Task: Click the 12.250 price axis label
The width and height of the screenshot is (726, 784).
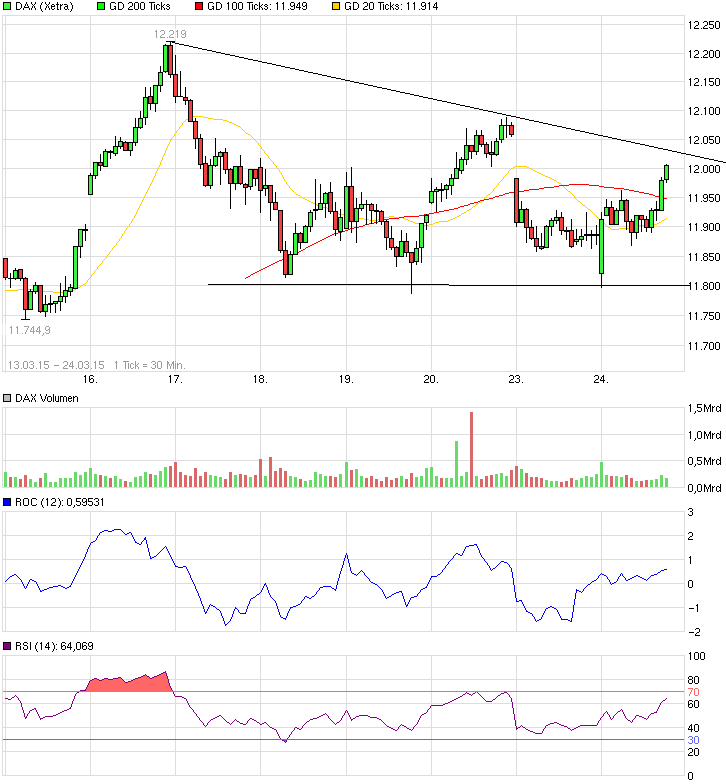Action: (704, 25)
